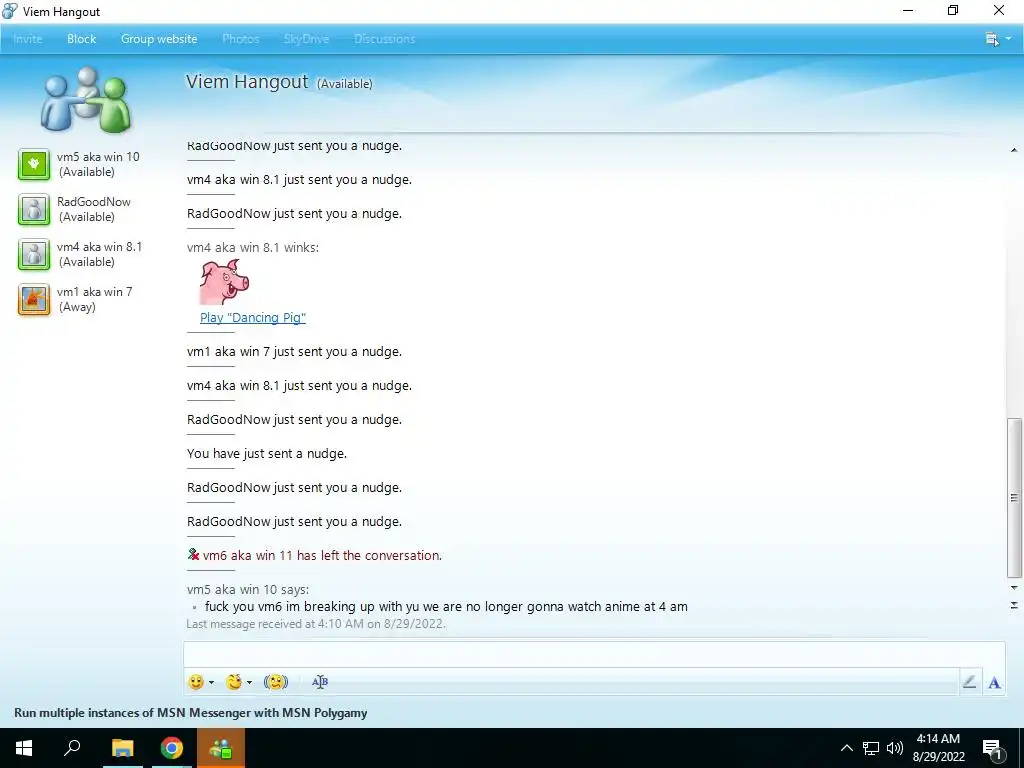Launch Google Chrome from the taskbar
Viewport: 1024px width, 768px height.
pos(172,748)
